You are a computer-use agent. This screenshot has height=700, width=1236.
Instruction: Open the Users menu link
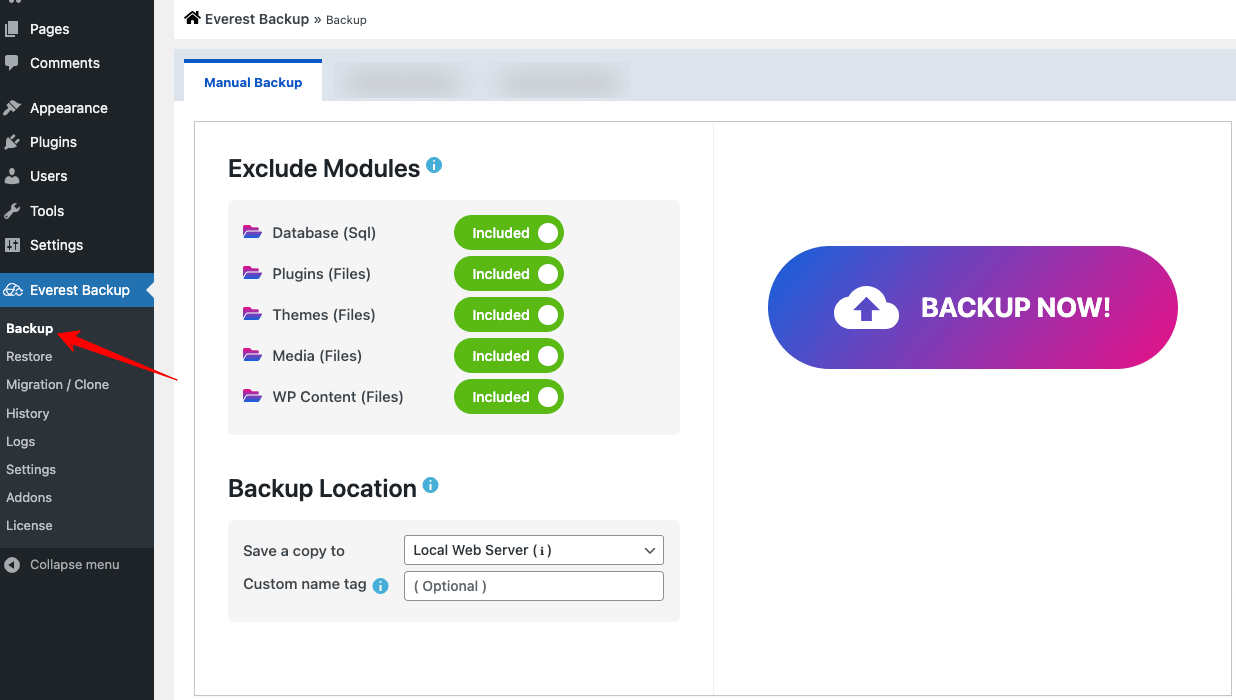[49, 176]
